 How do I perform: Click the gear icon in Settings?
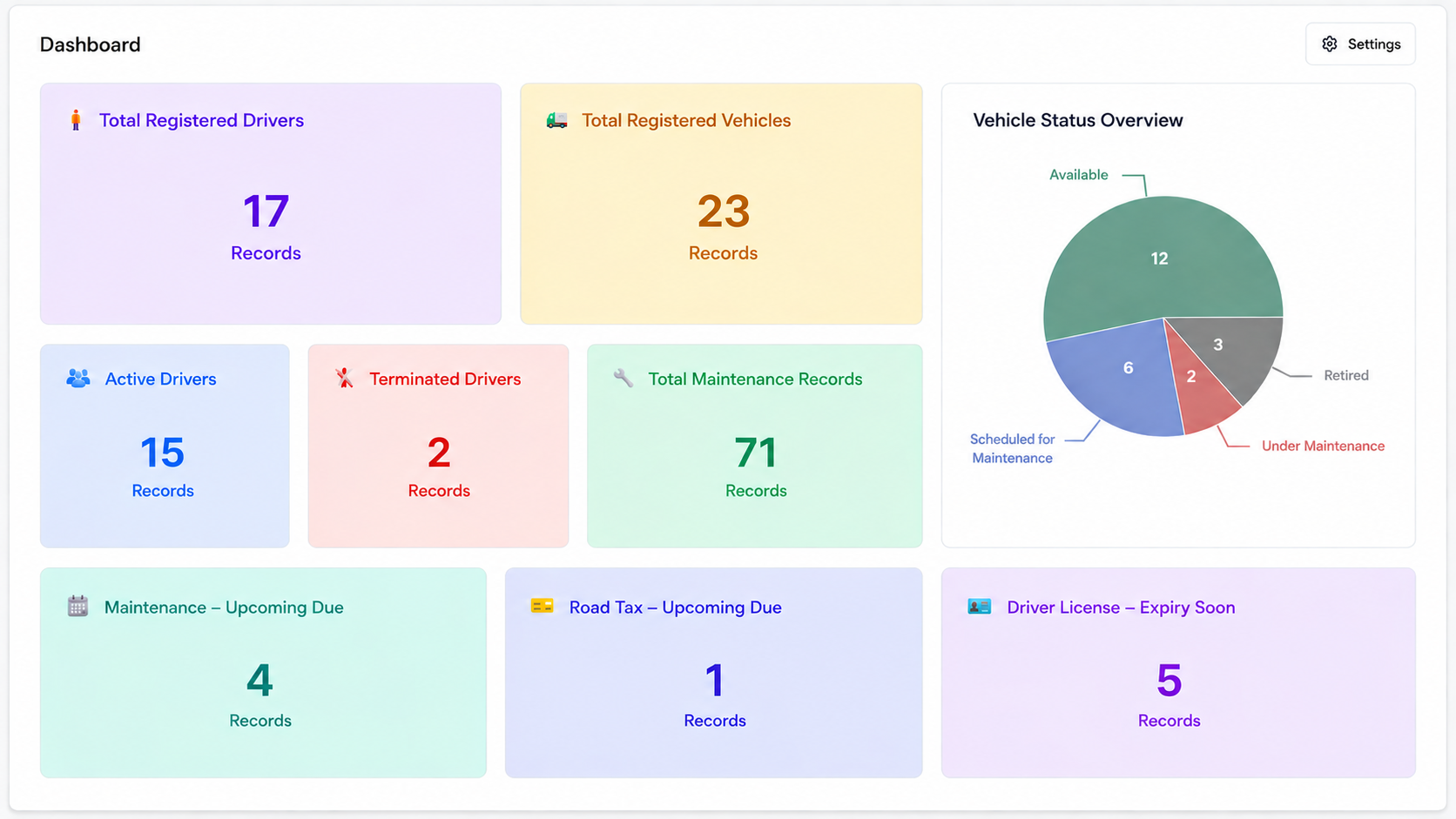pyautogui.click(x=1330, y=44)
